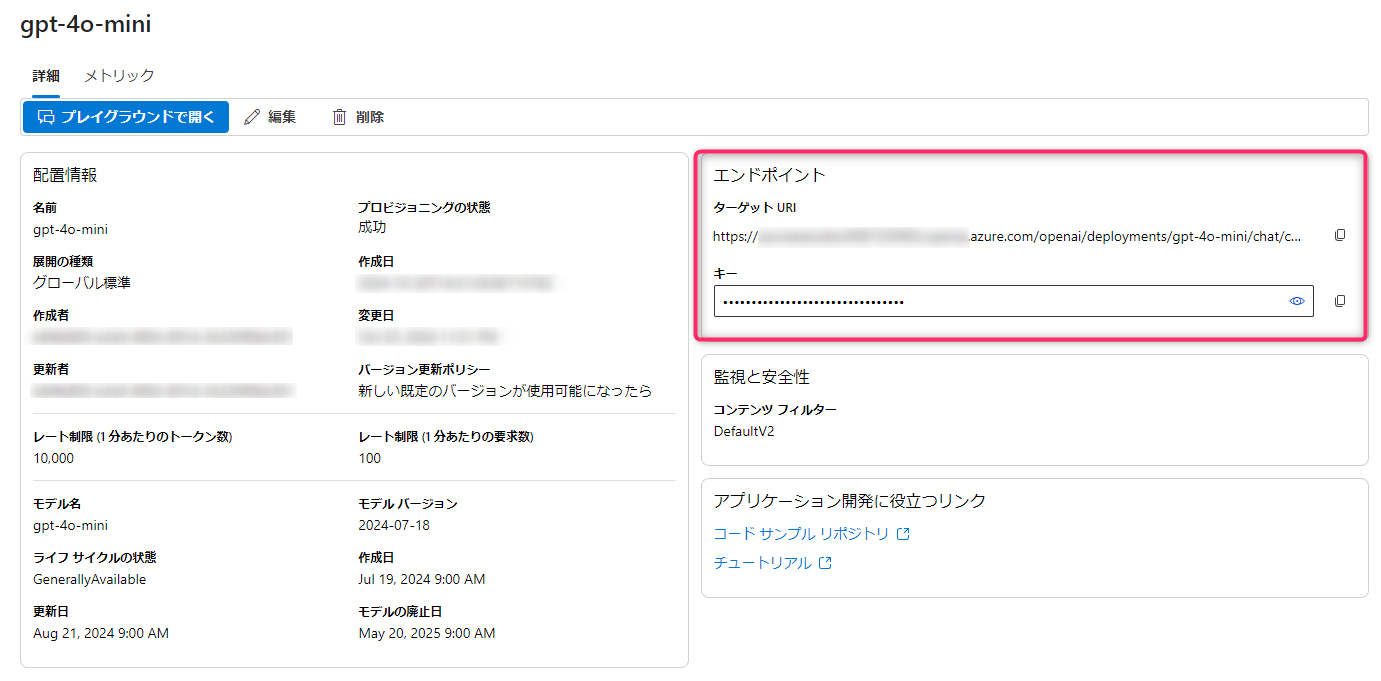This screenshot has width=1381, height=681.
Task: Click the グローバル標準 deployment type value
Action: point(82,283)
